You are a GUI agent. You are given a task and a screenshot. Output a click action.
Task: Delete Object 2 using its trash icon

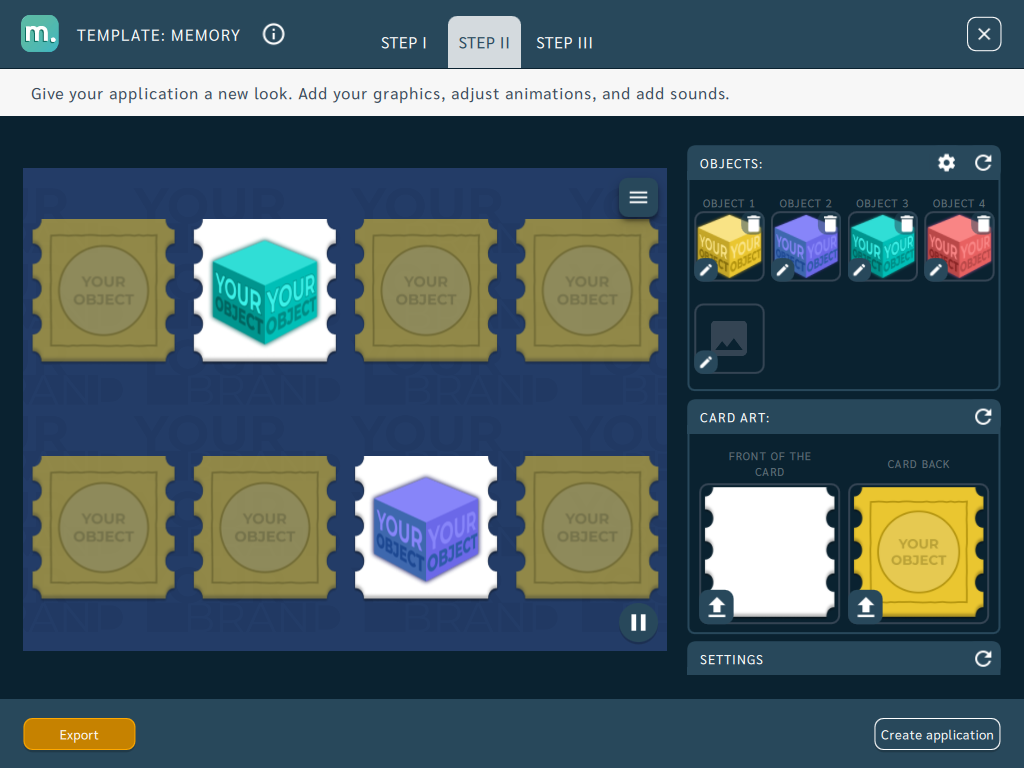[830, 224]
